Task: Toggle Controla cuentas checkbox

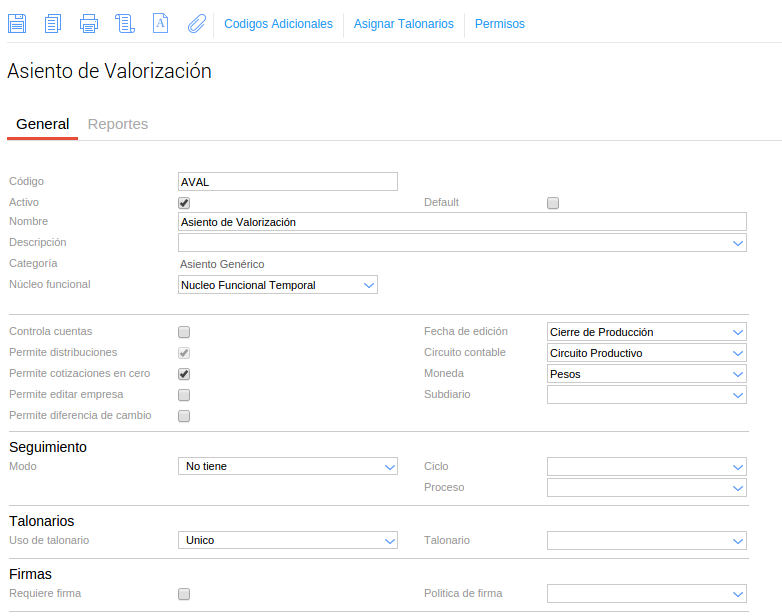Action: point(184,332)
